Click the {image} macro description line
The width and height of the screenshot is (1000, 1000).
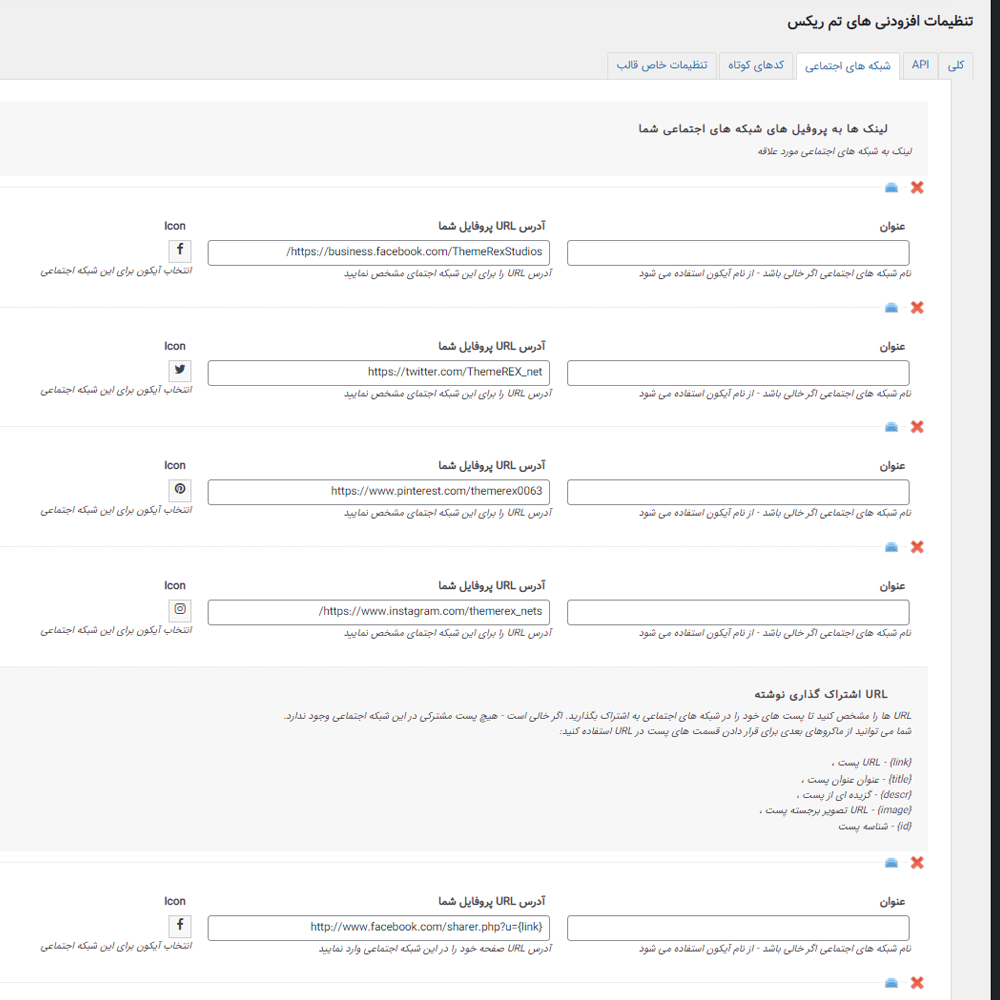[835, 810]
